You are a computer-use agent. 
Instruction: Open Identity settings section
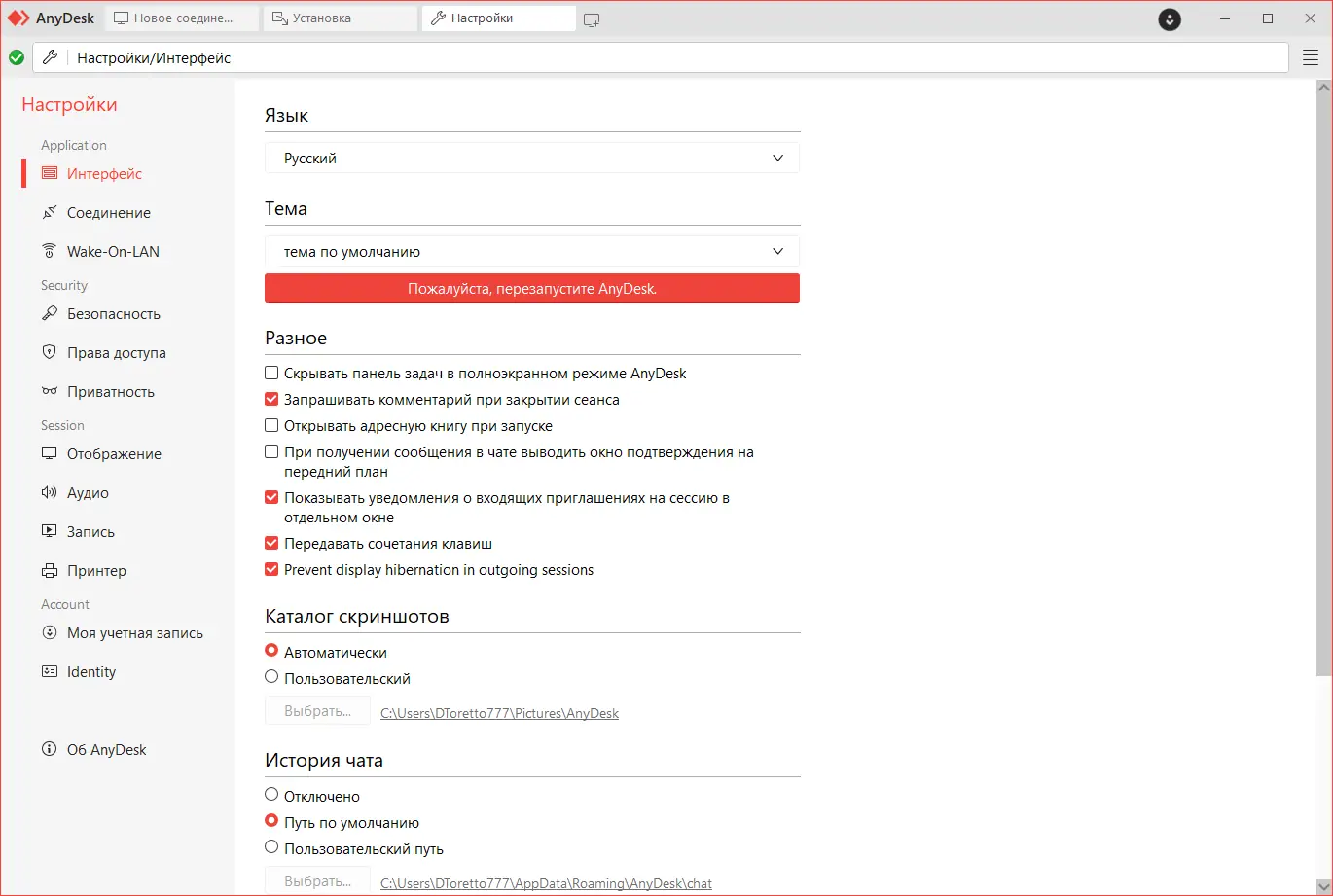point(91,672)
